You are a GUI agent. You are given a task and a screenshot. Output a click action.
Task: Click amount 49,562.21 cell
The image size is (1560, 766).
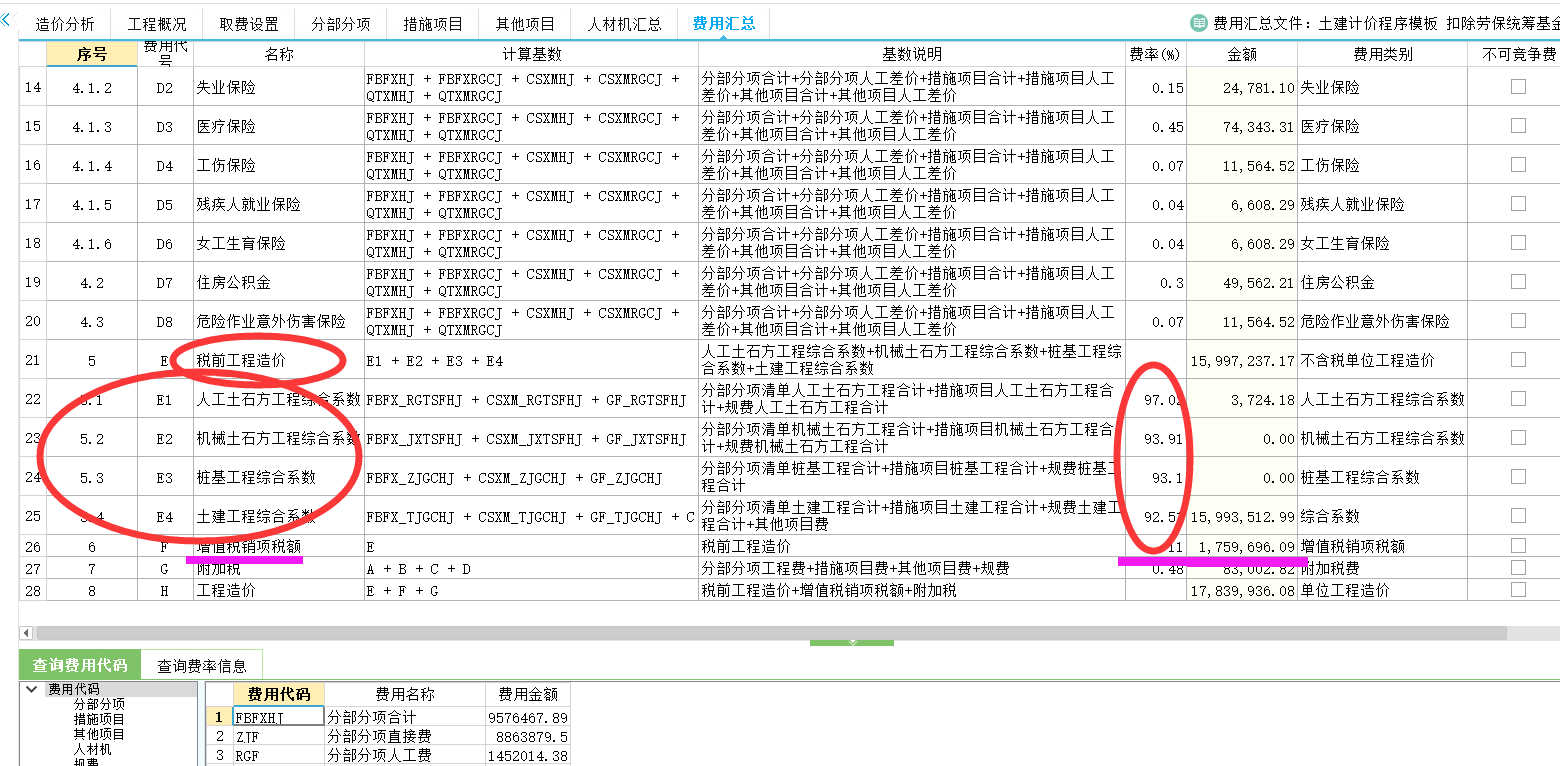(x=1242, y=282)
